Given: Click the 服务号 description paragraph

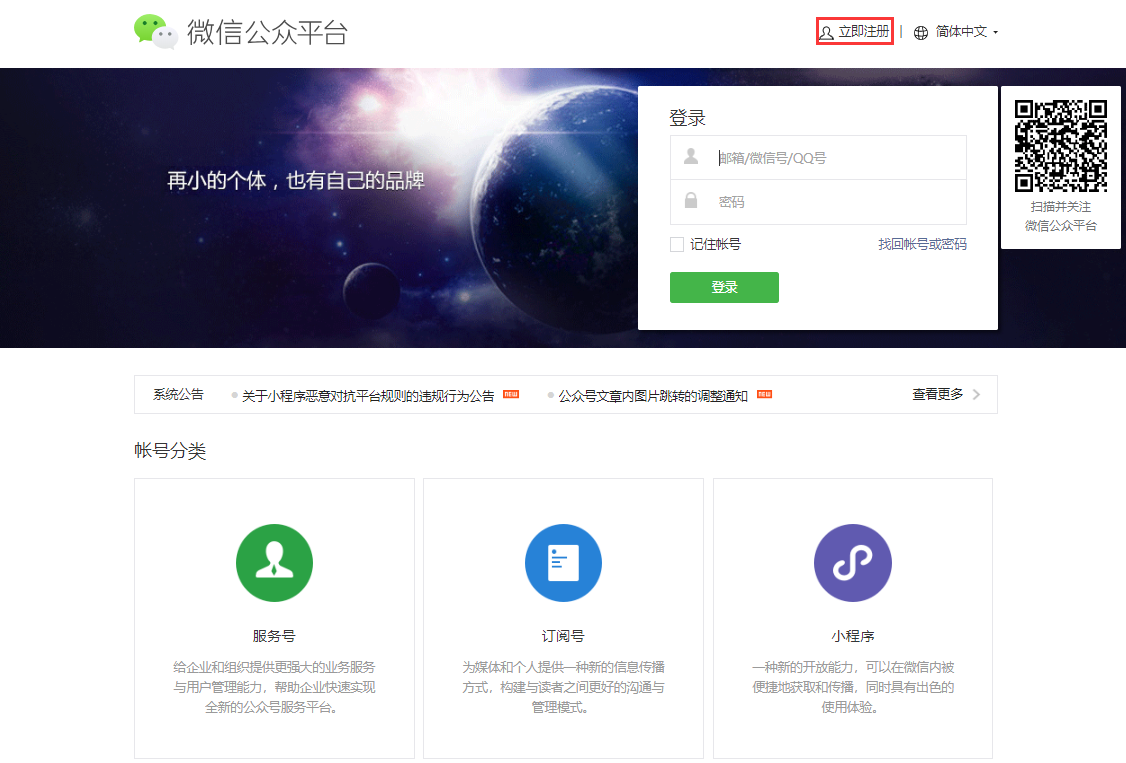Looking at the screenshot, I should (274, 687).
